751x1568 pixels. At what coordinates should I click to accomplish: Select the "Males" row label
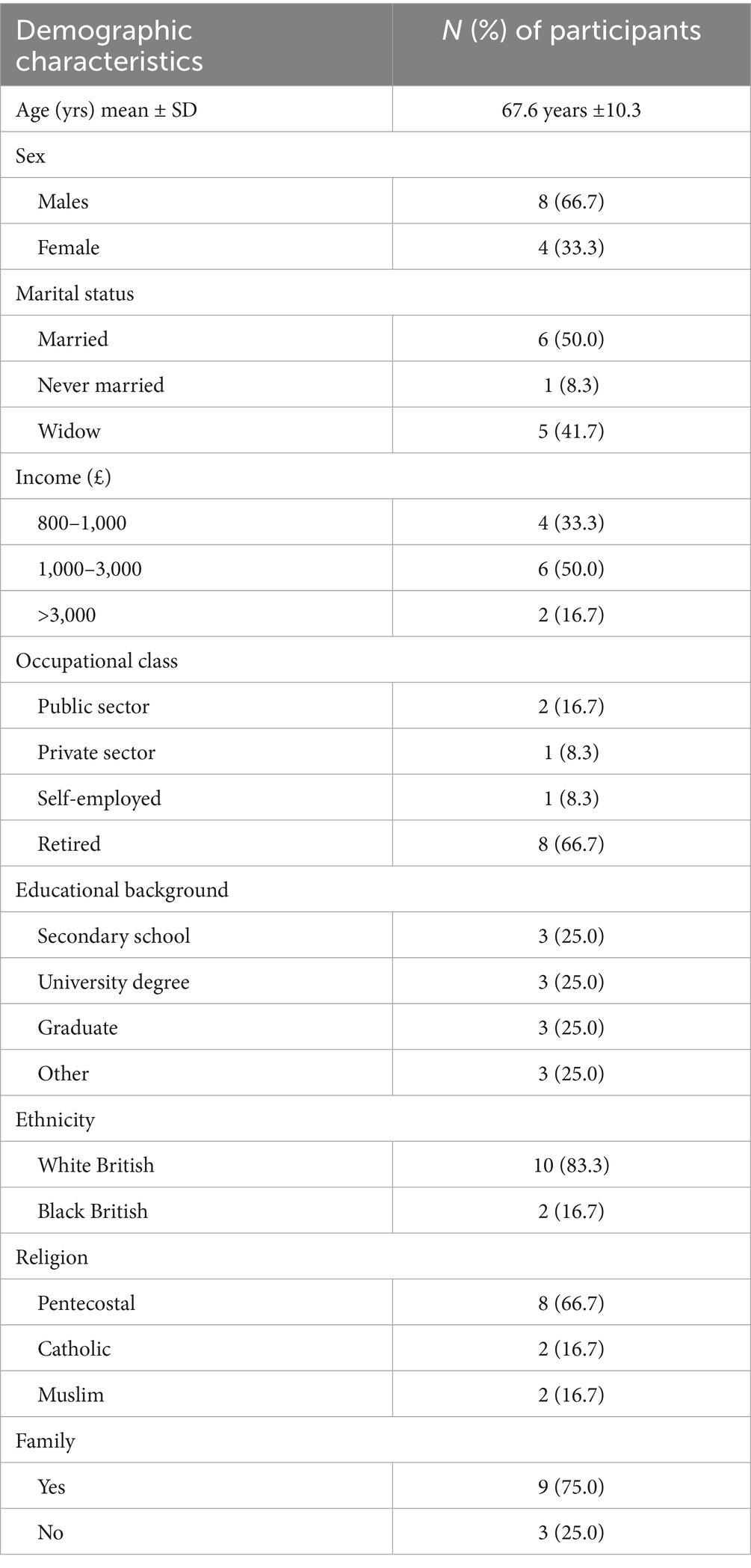(x=64, y=202)
